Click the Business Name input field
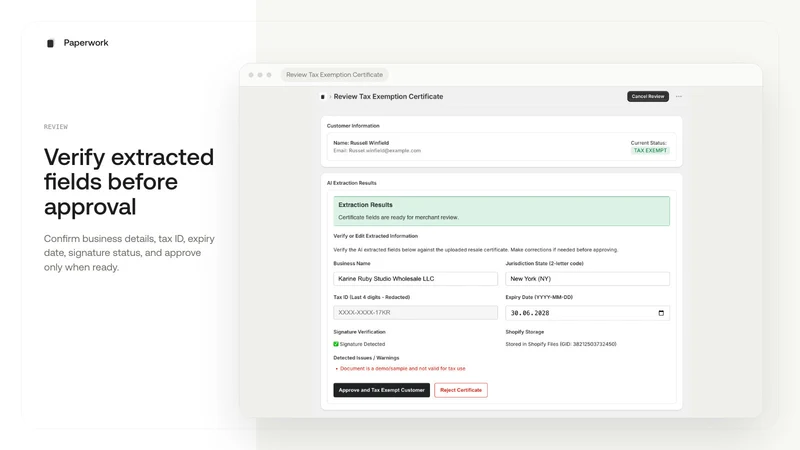The width and height of the screenshot is (800, 450). click(415, 279)
